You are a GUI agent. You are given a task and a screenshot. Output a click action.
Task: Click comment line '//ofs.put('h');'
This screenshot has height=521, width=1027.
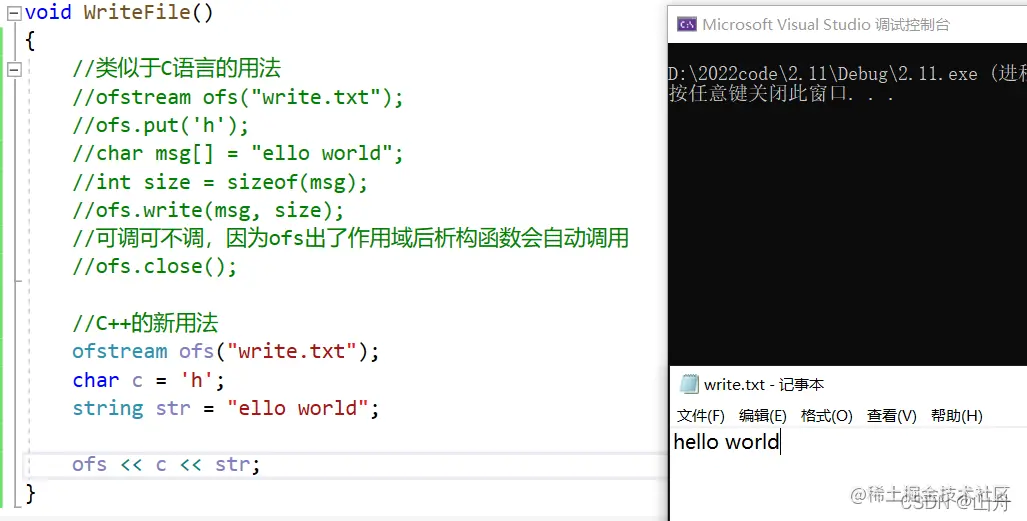(x=160, y=125)
